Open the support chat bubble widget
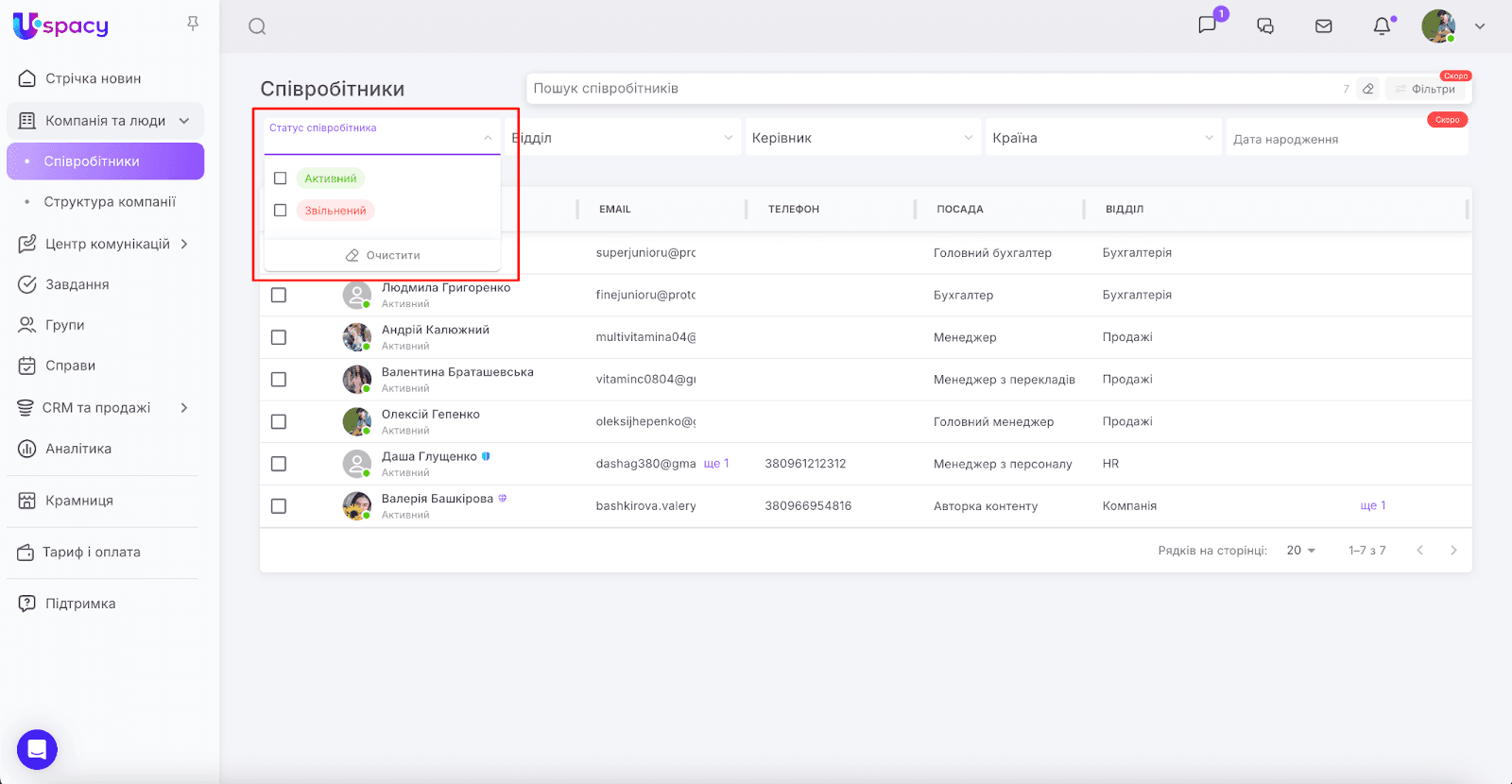Screen dimensions: 1512x784 37,750
